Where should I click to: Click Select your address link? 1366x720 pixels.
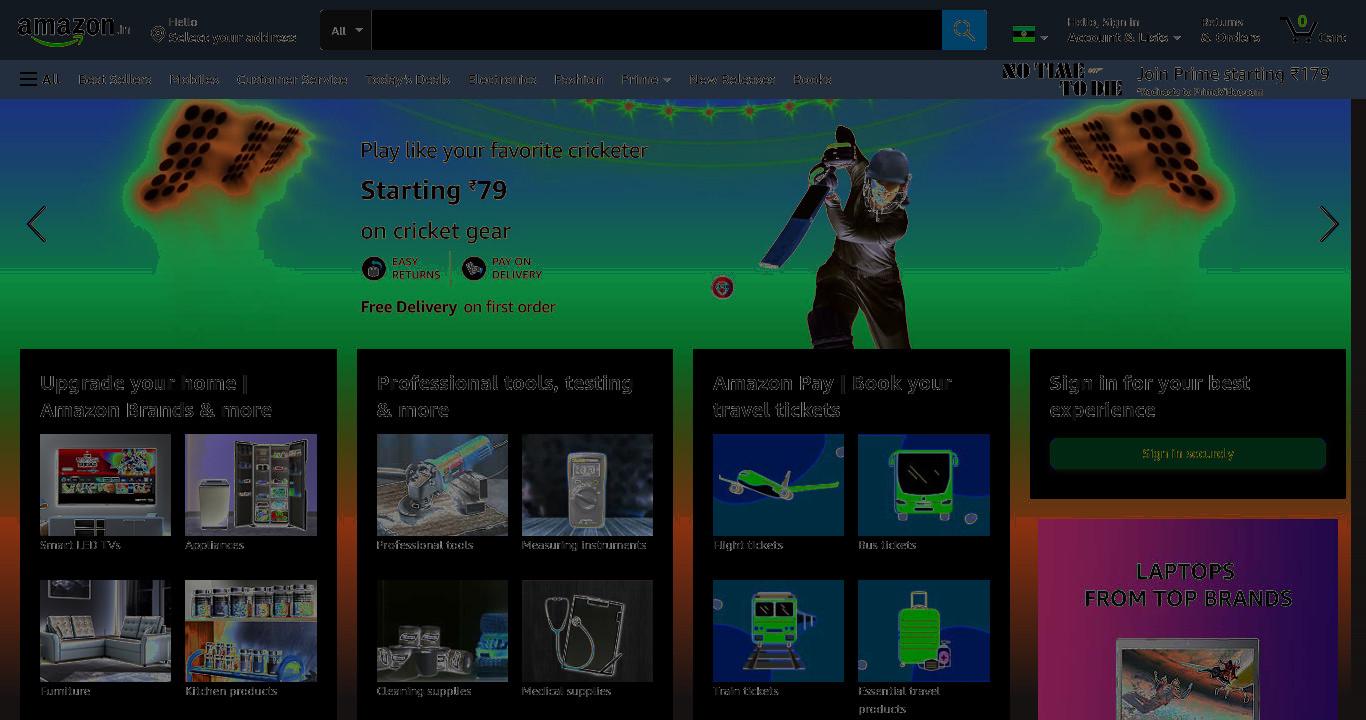(x=232, y=37)
